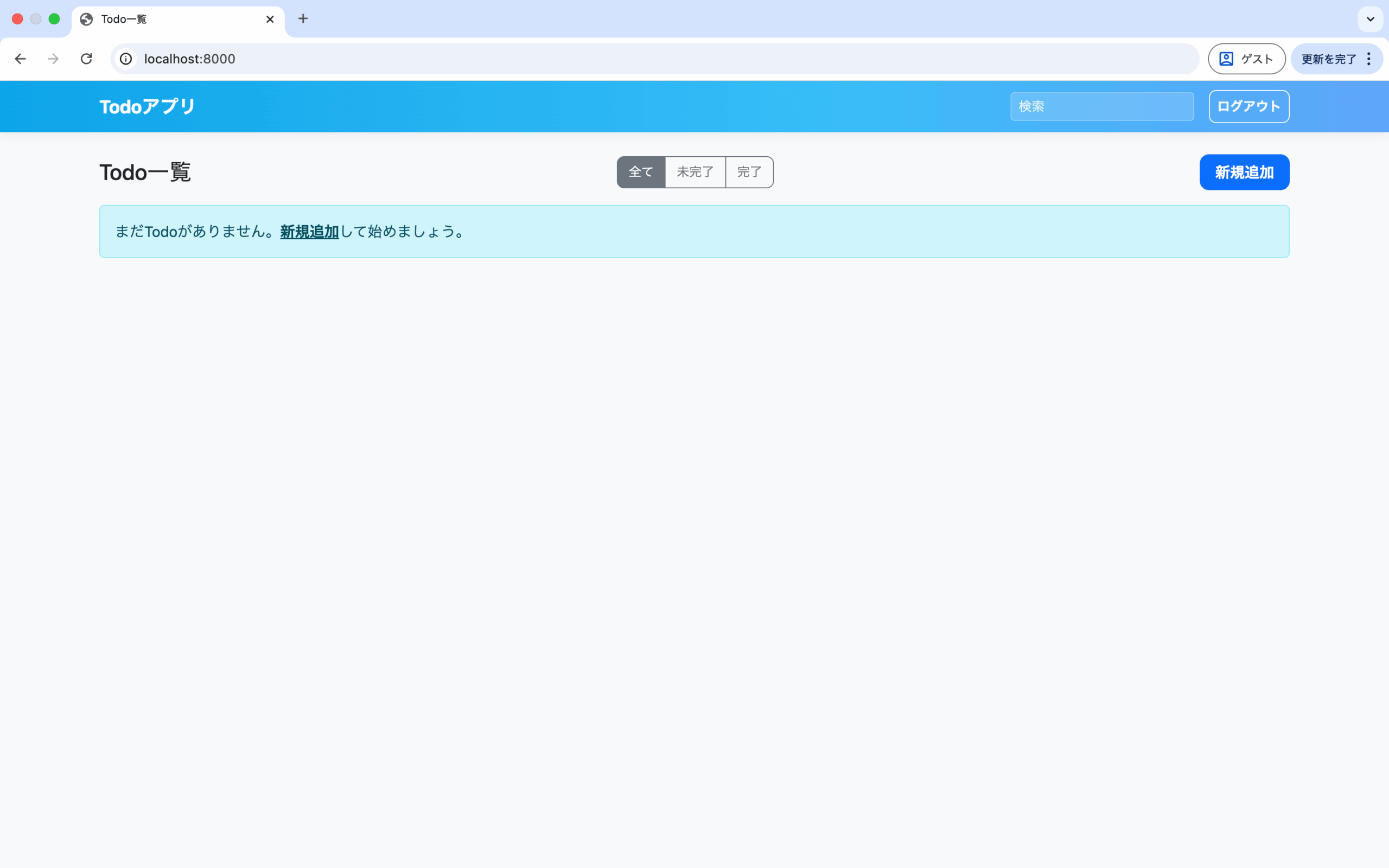Click the guest profile icon
The image size is (1389, 868).
click(x=1227, y=59)
